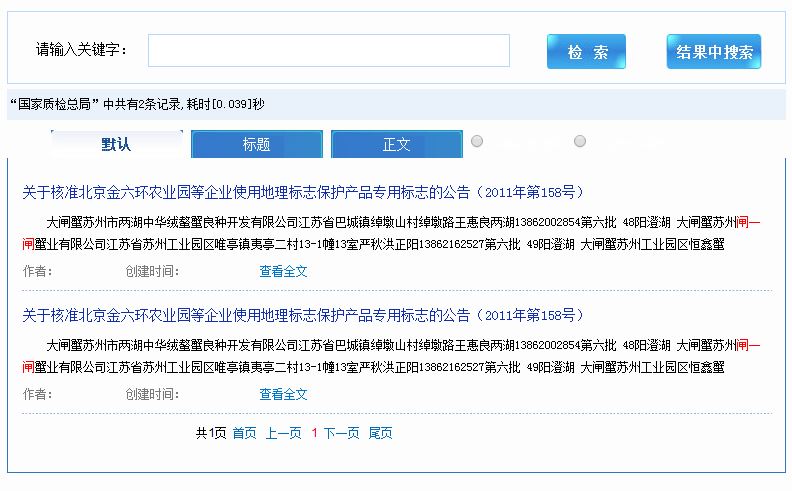792x491 pixels.
Task: Switch to the 正文 tab
Action: click(x=397, y=144)
